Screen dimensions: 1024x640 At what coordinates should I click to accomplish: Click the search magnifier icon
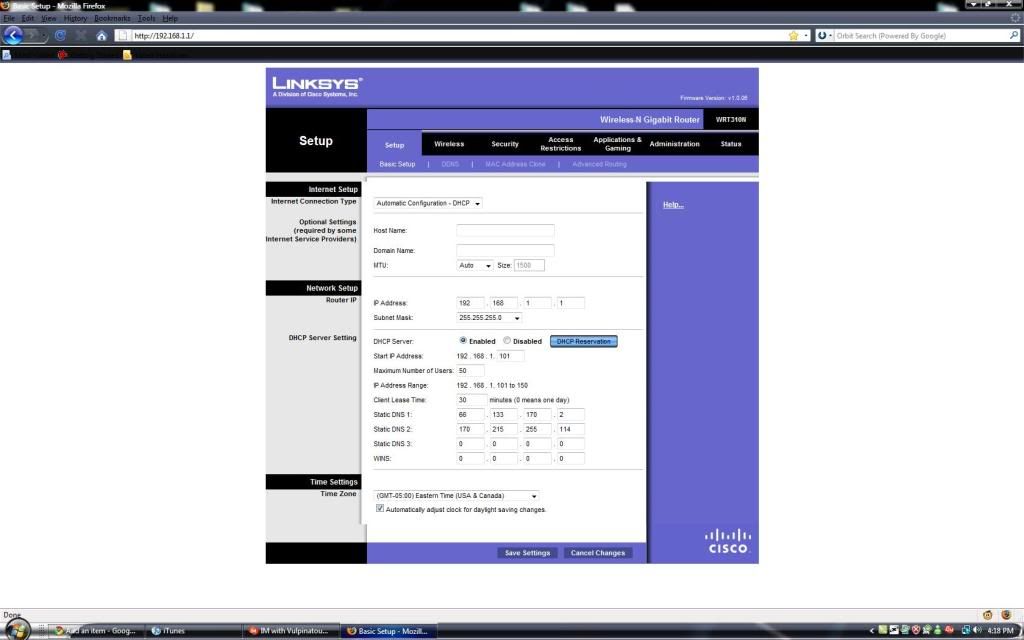click(x=1014, y=35)
